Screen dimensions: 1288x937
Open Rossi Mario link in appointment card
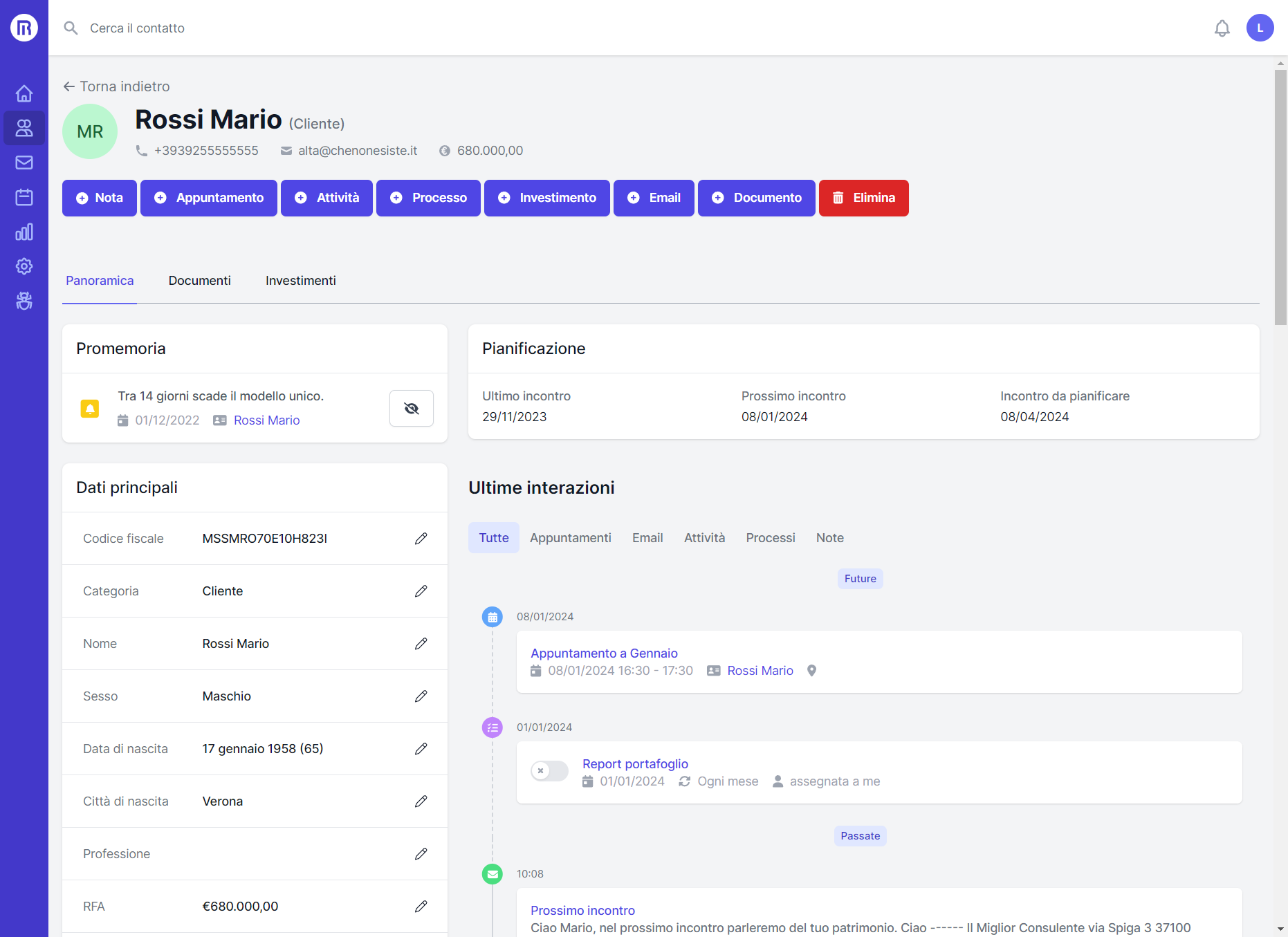click(x=760, y=671)
